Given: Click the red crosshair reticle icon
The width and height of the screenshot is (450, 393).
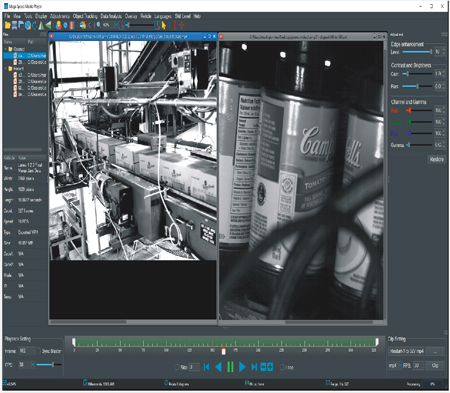Looking at the screenshot, I should pos(181,25).
